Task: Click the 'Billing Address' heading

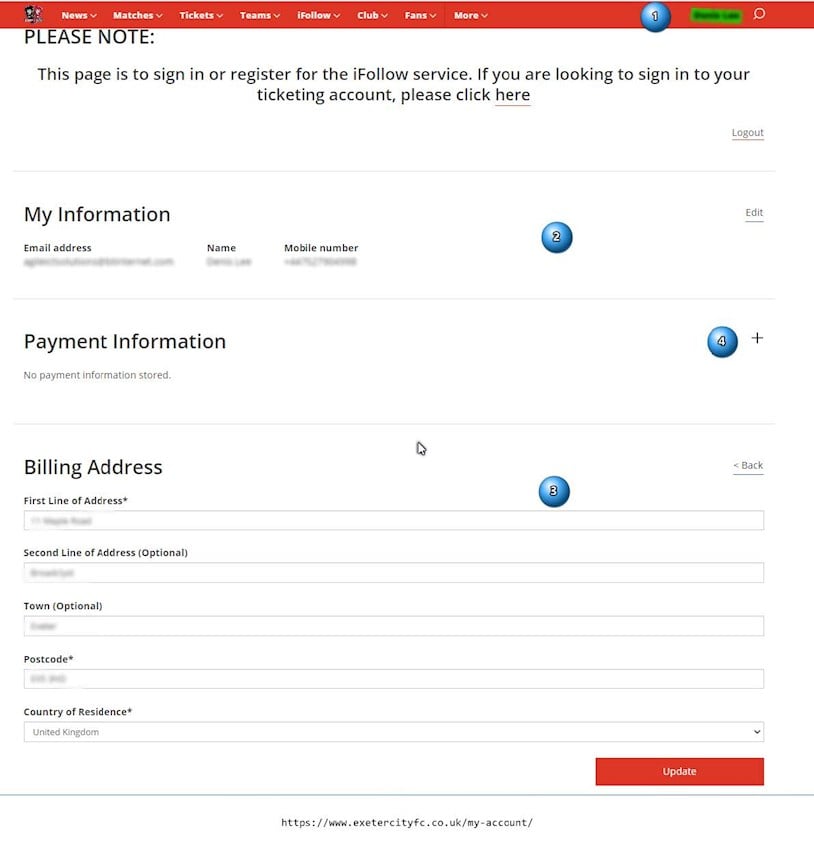Action: tap(93, 467)
